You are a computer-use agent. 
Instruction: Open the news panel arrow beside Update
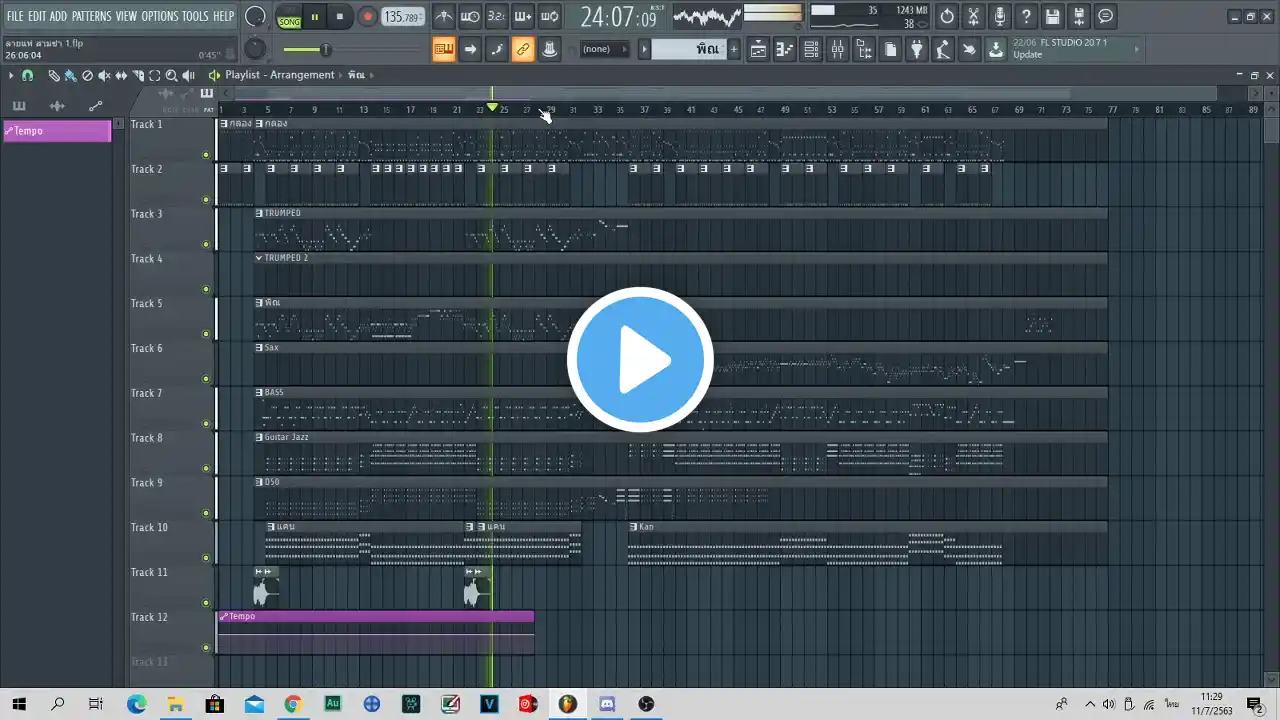(1136, 49)
